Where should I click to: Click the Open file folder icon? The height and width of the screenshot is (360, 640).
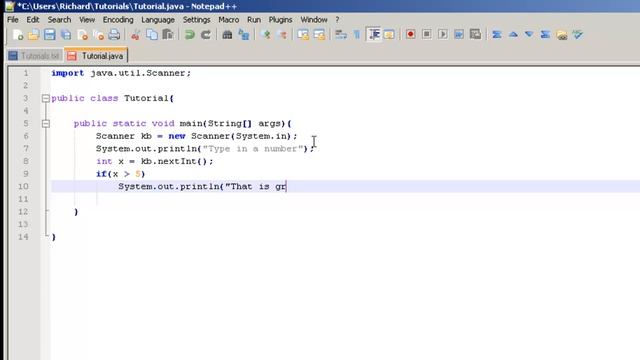33,35
